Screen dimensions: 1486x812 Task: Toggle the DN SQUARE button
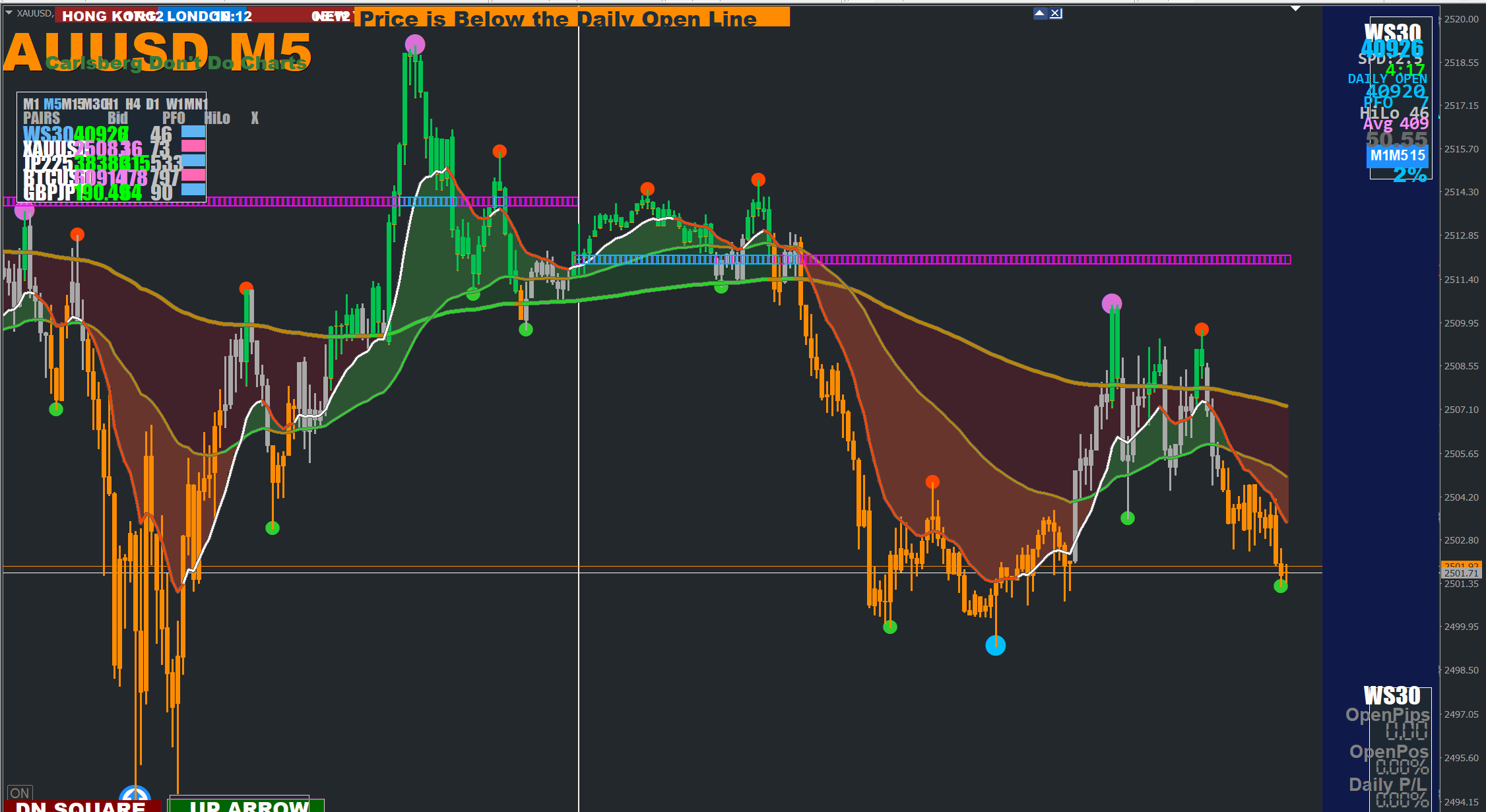(81, 806)
